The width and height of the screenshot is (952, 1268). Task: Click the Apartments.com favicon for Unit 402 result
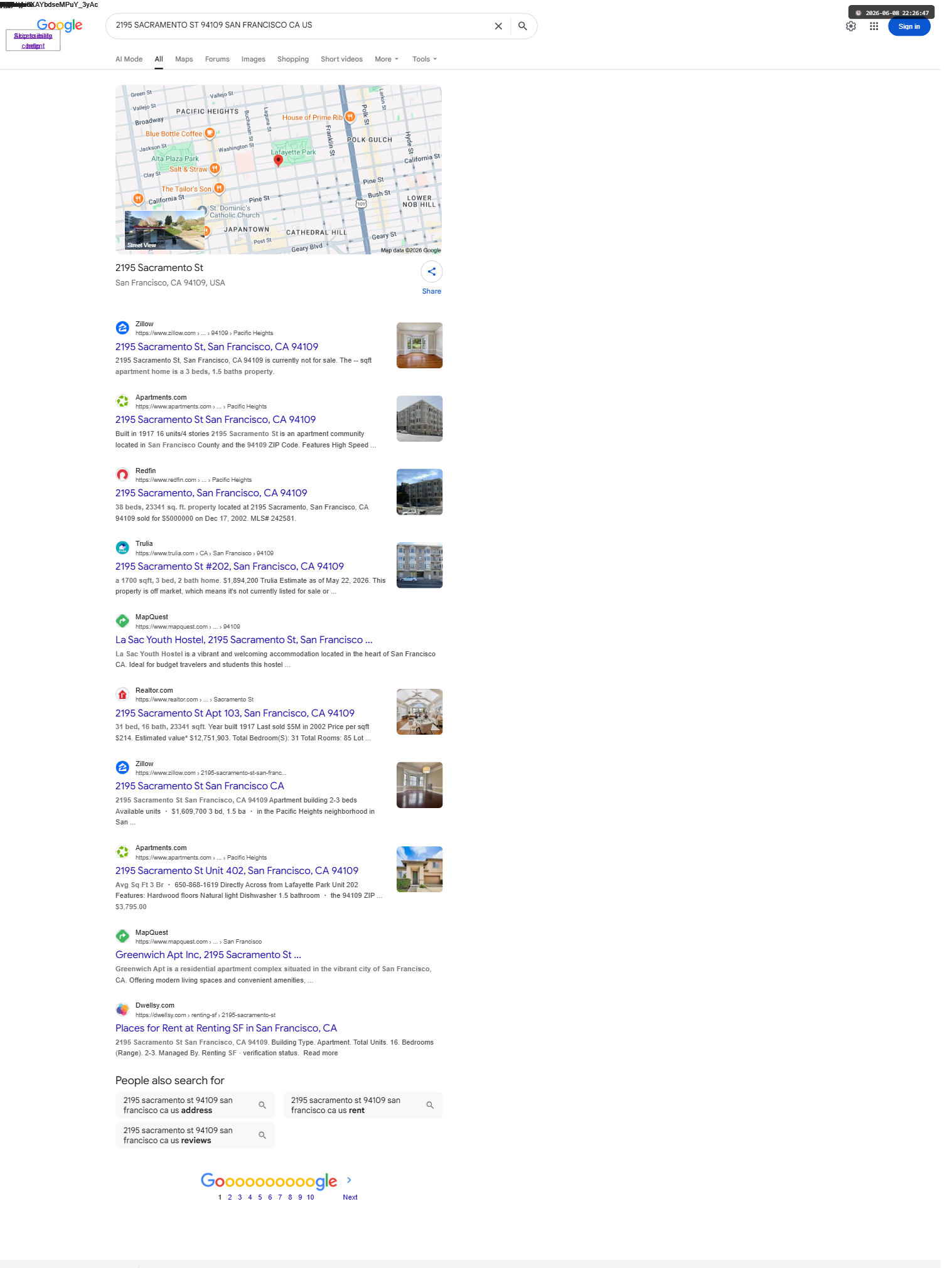(122, 852)
